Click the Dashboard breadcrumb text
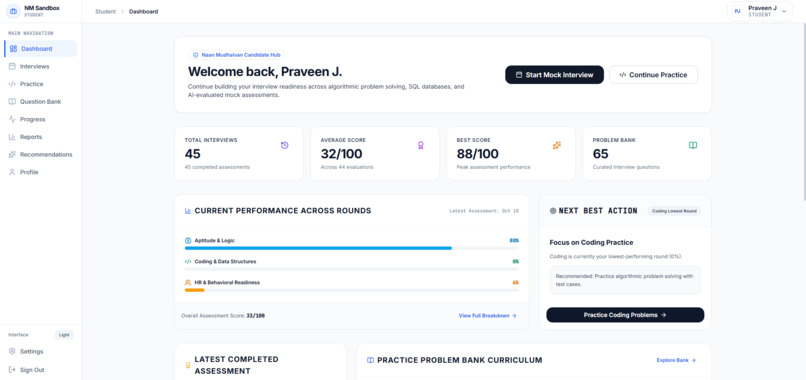 click(x=143, y=11)
